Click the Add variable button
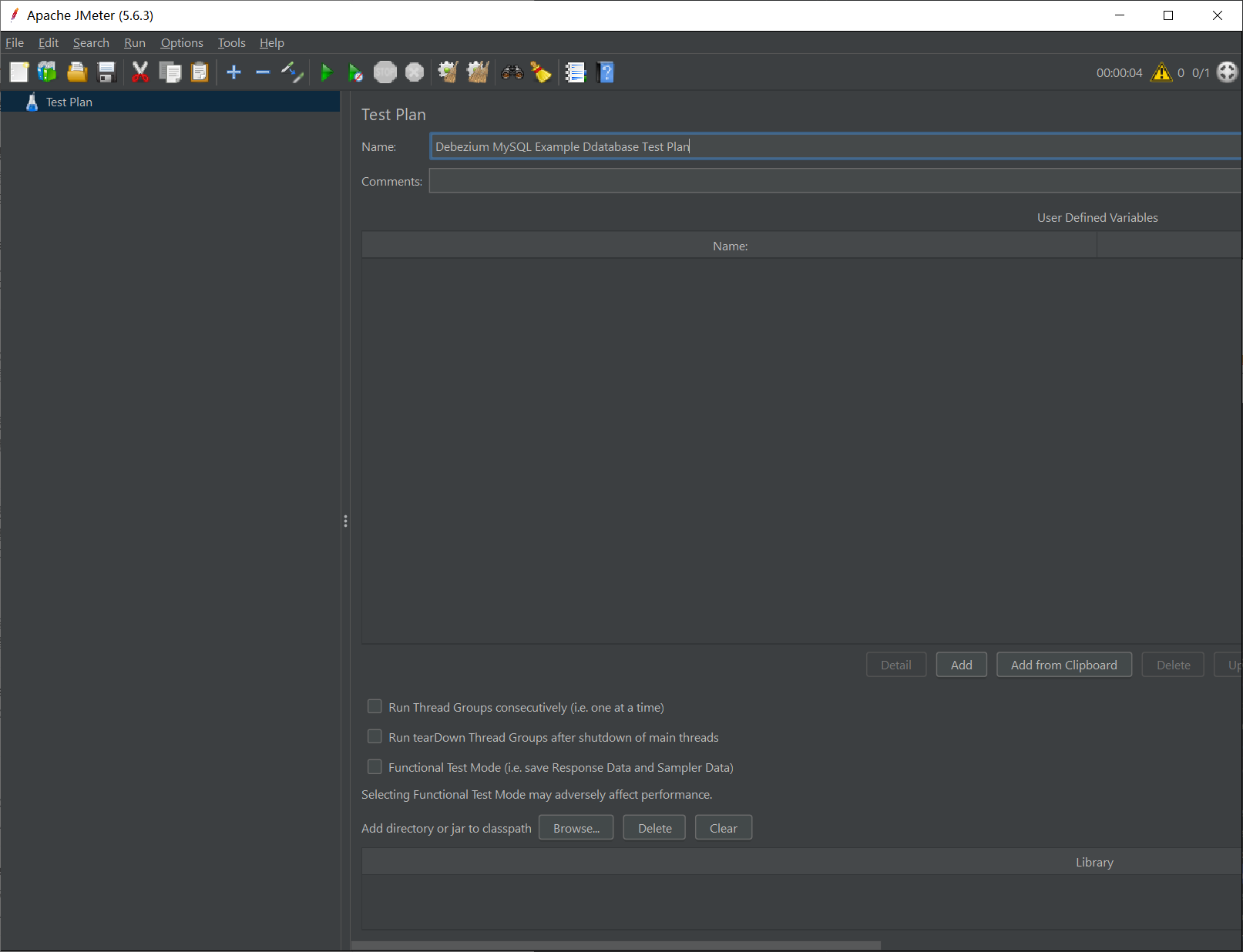1243x952 pixels. pyautogui.click(x=962, y=665)
